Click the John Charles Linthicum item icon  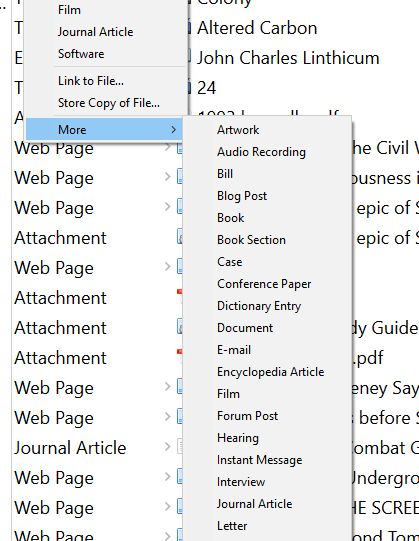tap(189, 57)
